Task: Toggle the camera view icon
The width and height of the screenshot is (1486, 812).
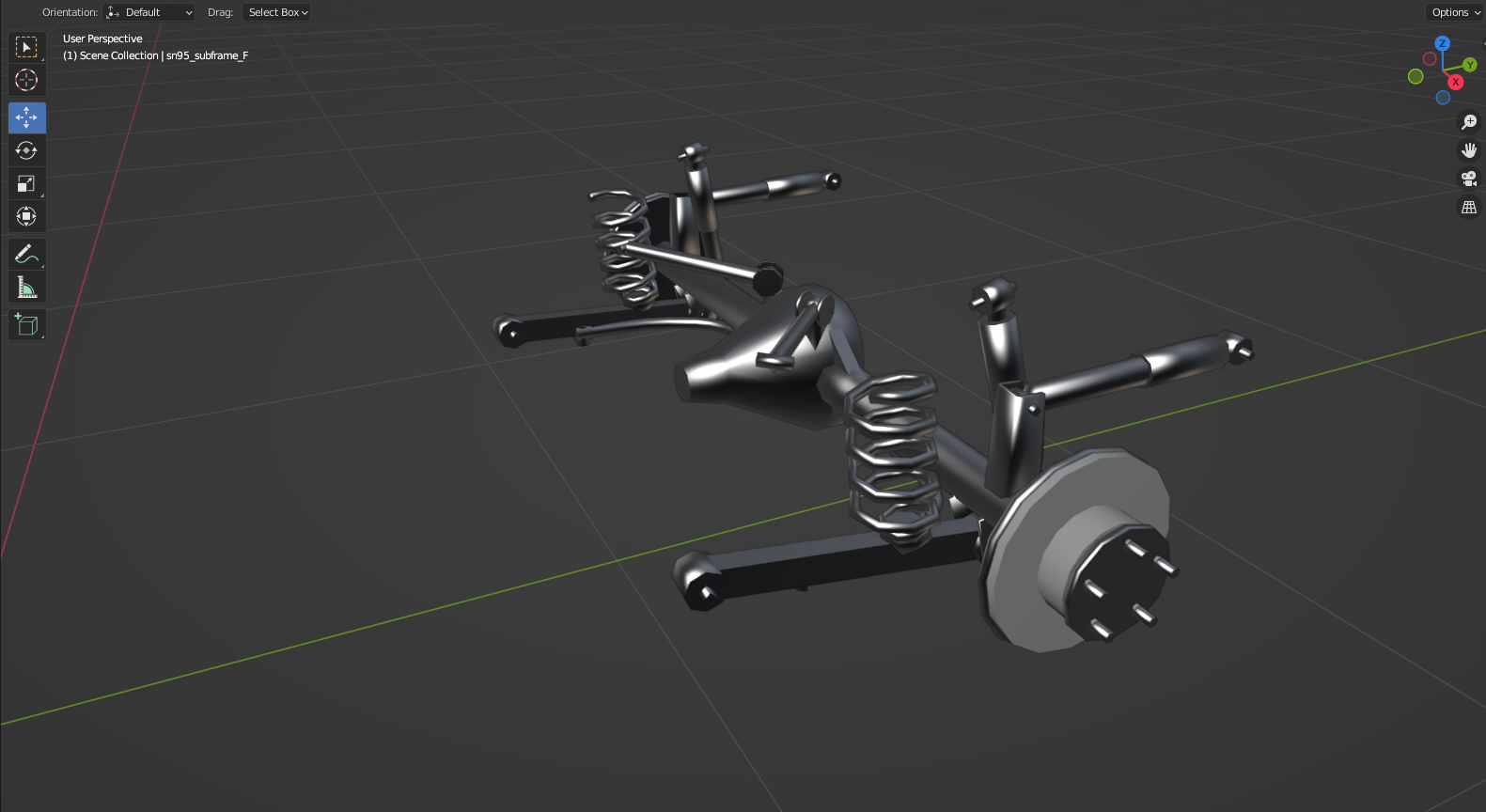Action: click(x=1469, y=179)
